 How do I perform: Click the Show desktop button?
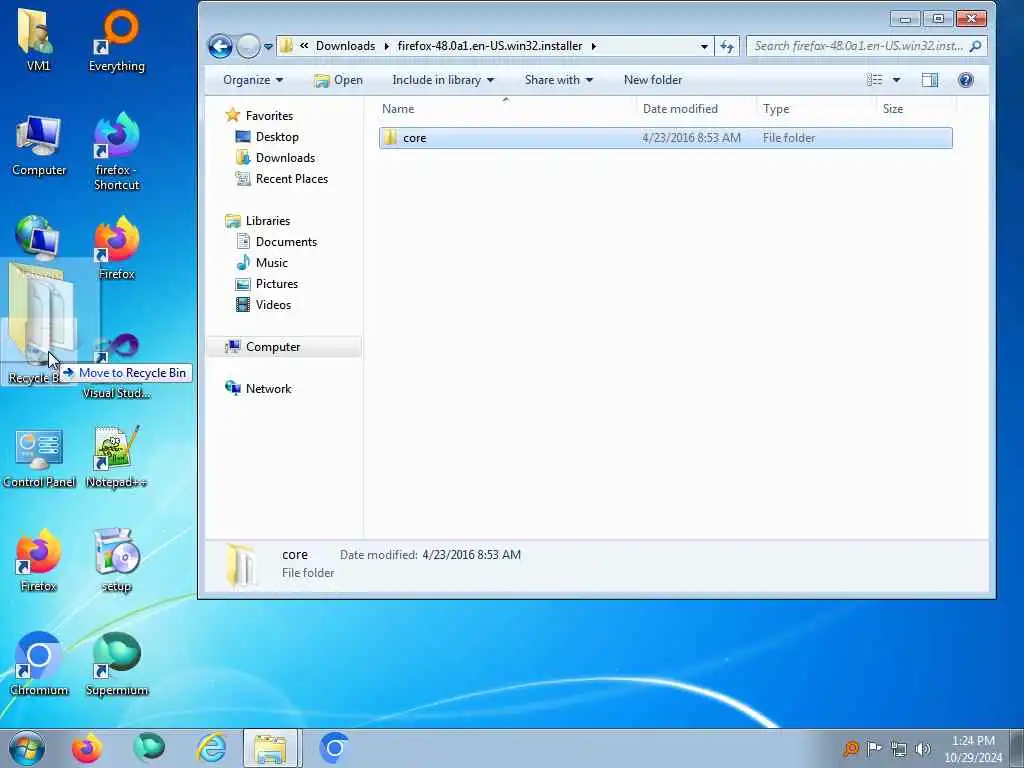pyautogui.click(x=1017, y=748)
